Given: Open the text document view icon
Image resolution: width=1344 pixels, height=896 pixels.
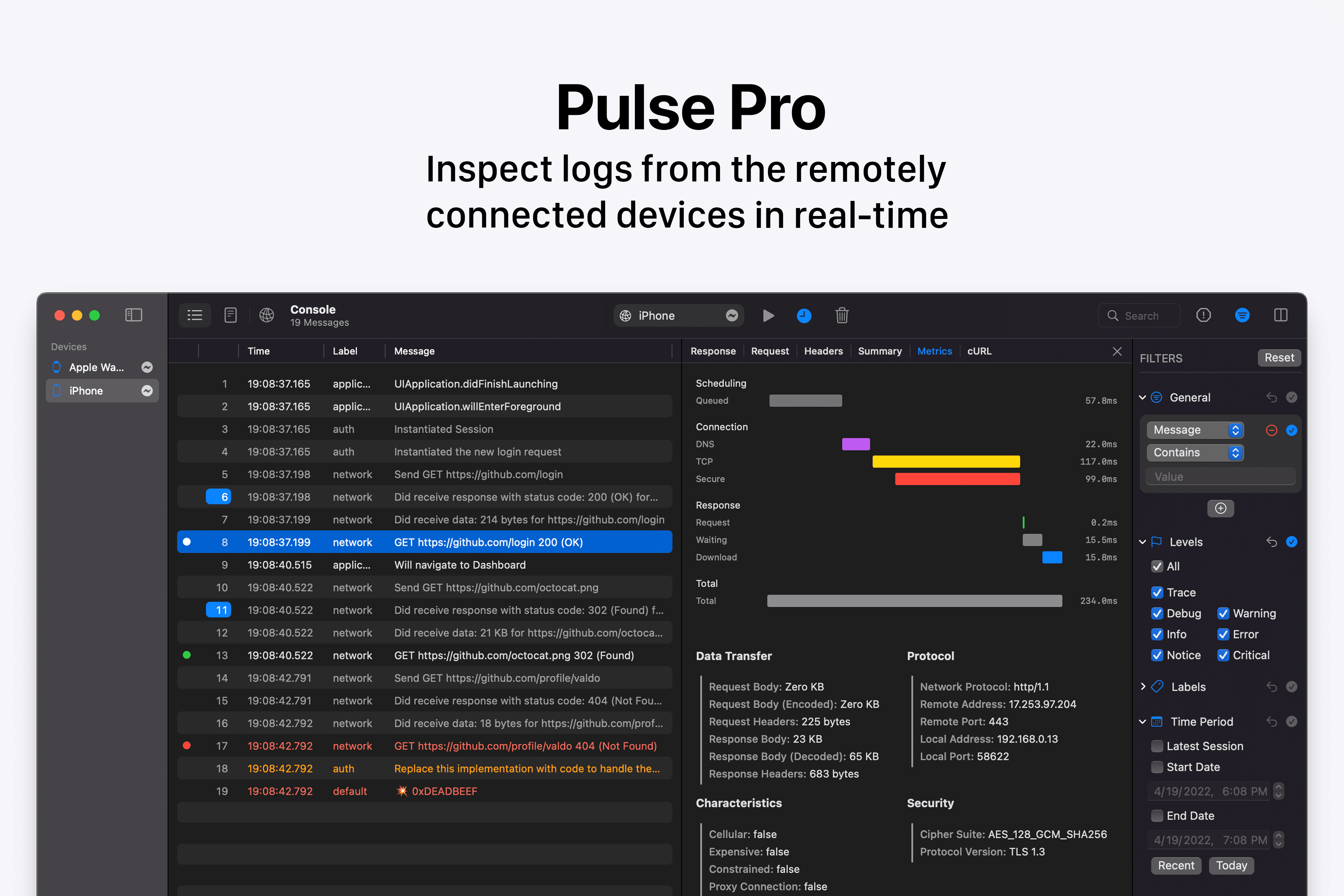Looking at the screenshot, I should click(230, 315).
